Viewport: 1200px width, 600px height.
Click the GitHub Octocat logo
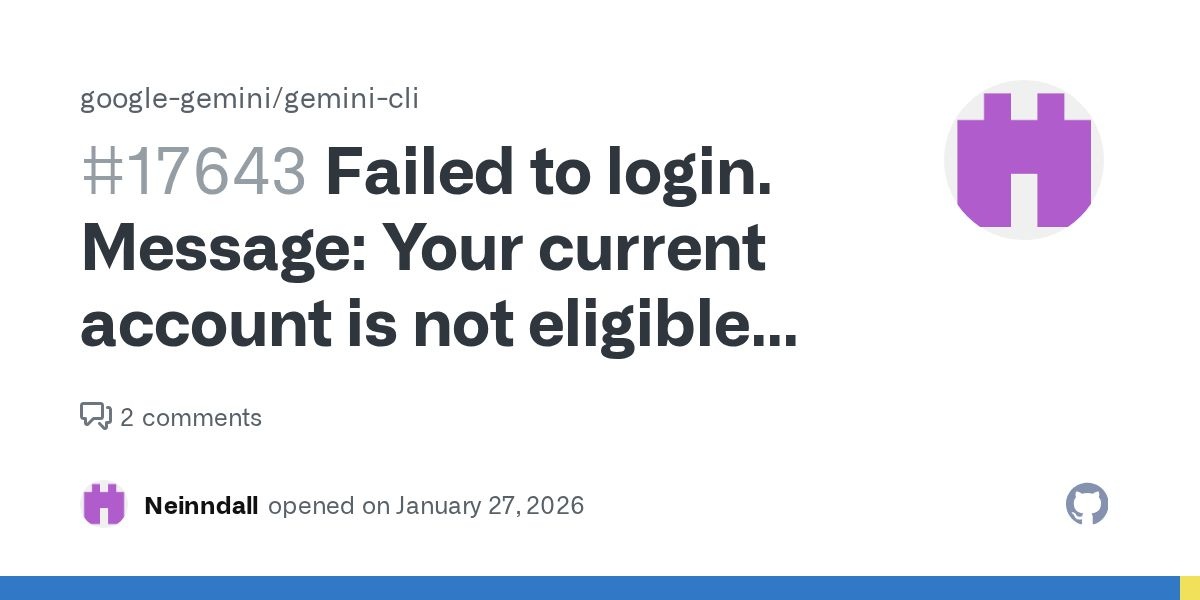(1087, 505)
